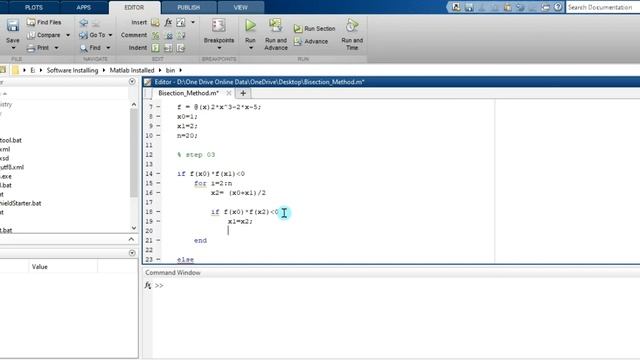
Task: Expand the arrow after bin in path
Action: click(180, 70)
